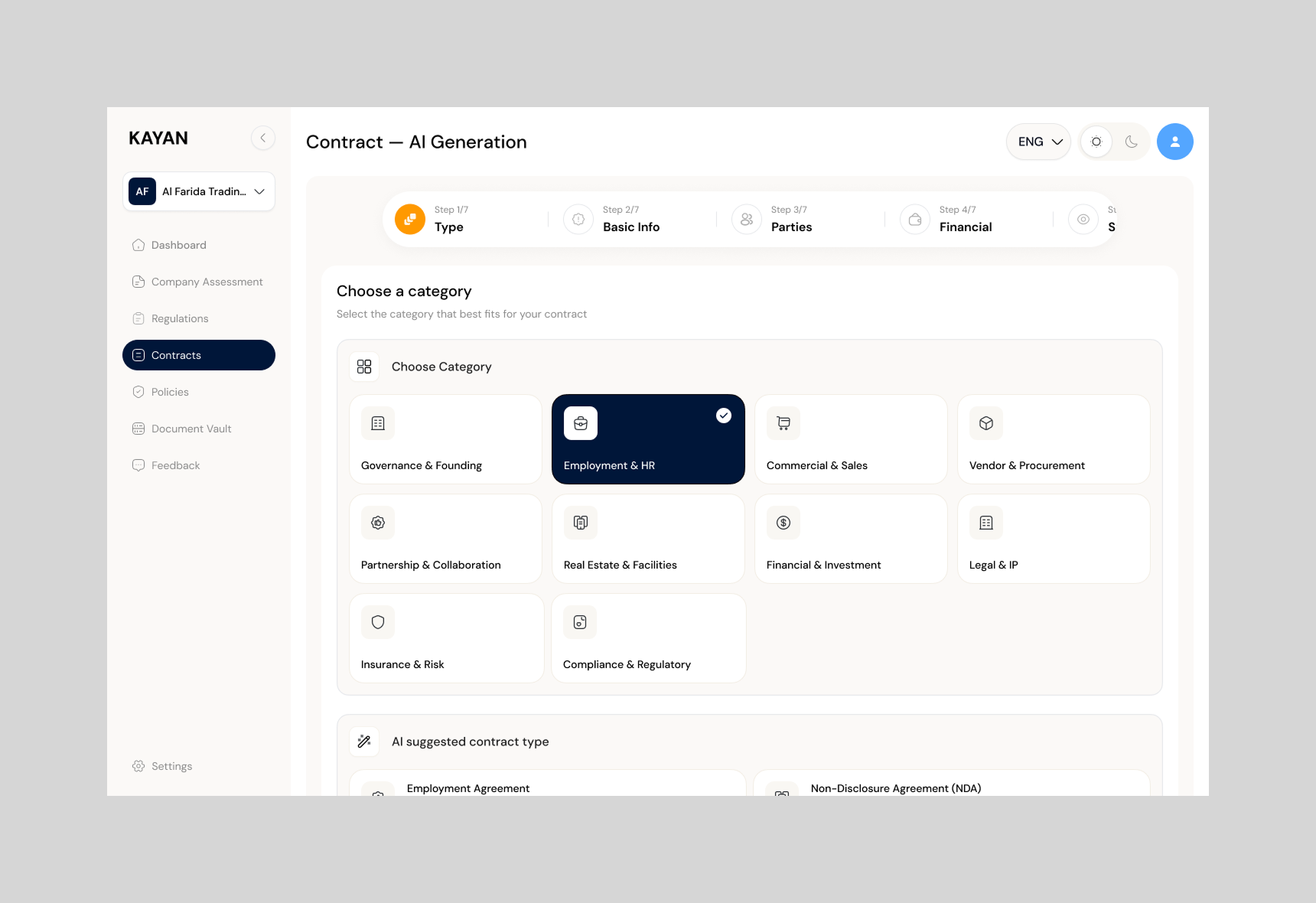Click the Step 3 Parties icon

point(747,219)
